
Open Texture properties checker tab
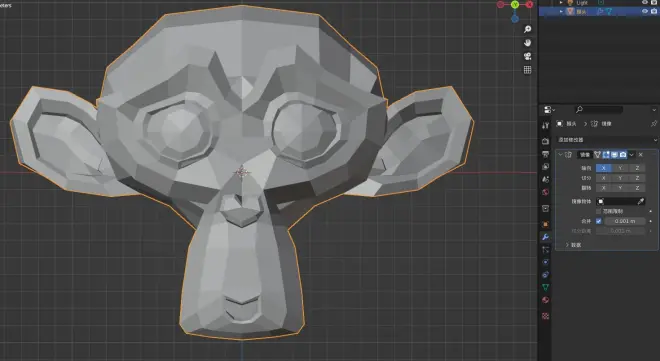(546, 316)
